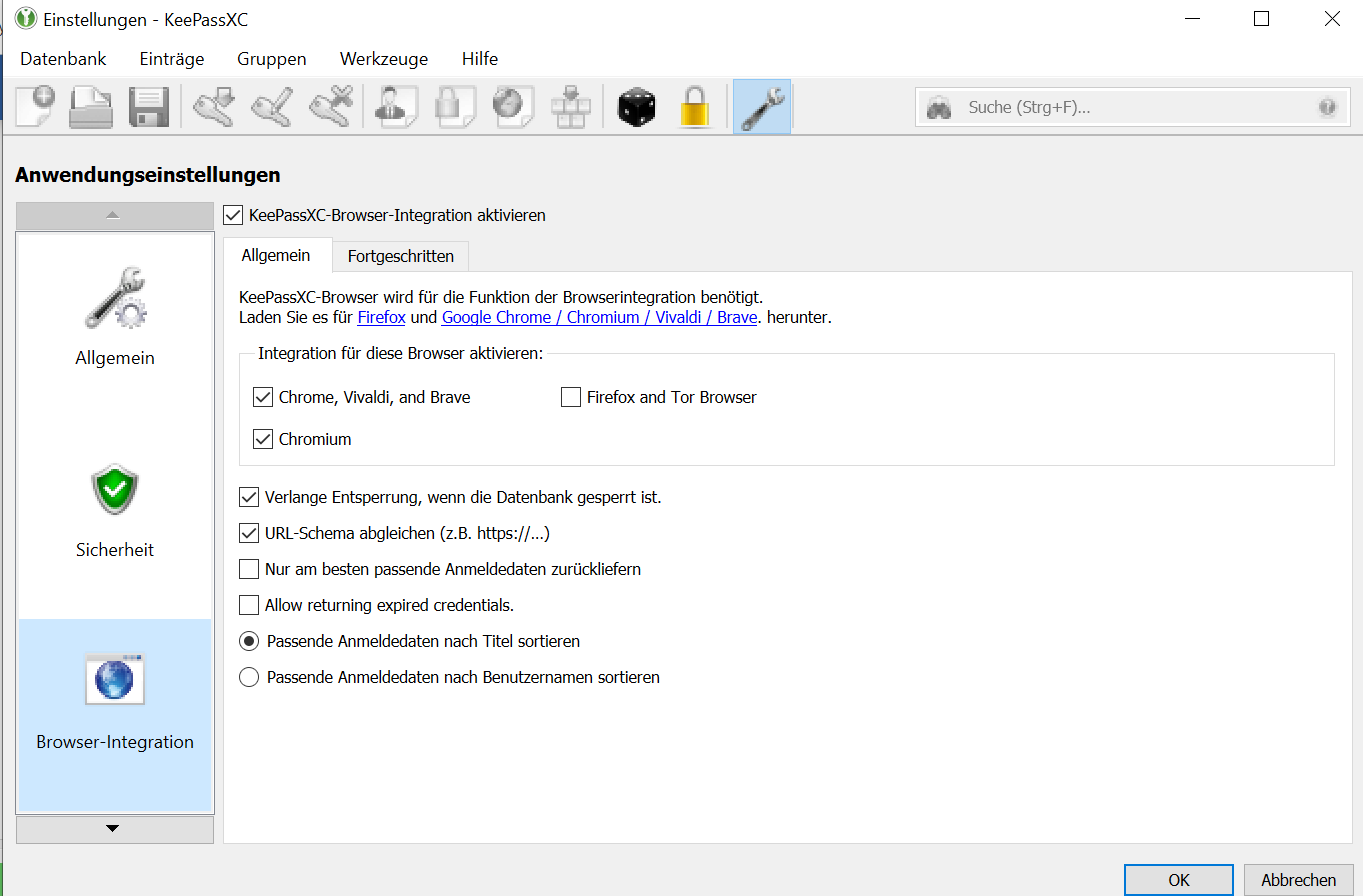
Task: Uncheck Chrome, Vivaldi, and Brave
Action: tap(263, 397)
